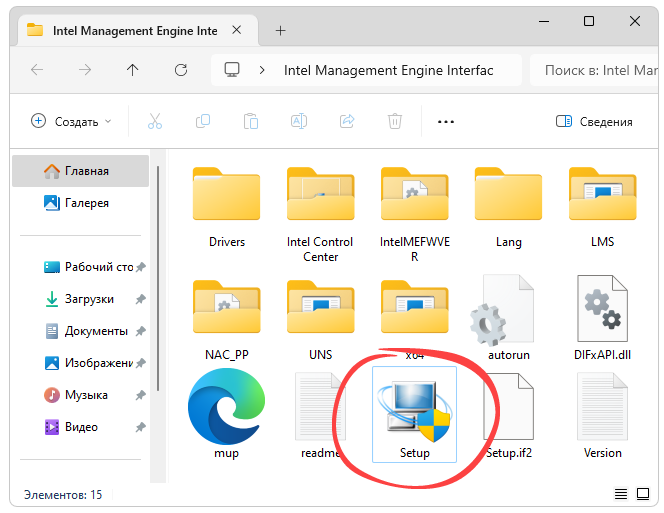
Task: Unpin Видео using its pin icon
Action: pos(141,427)
